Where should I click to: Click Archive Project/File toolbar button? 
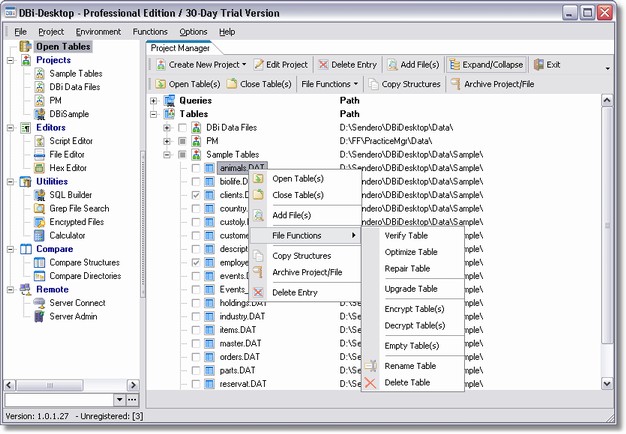pyautogui.click(x=493, y=84)
